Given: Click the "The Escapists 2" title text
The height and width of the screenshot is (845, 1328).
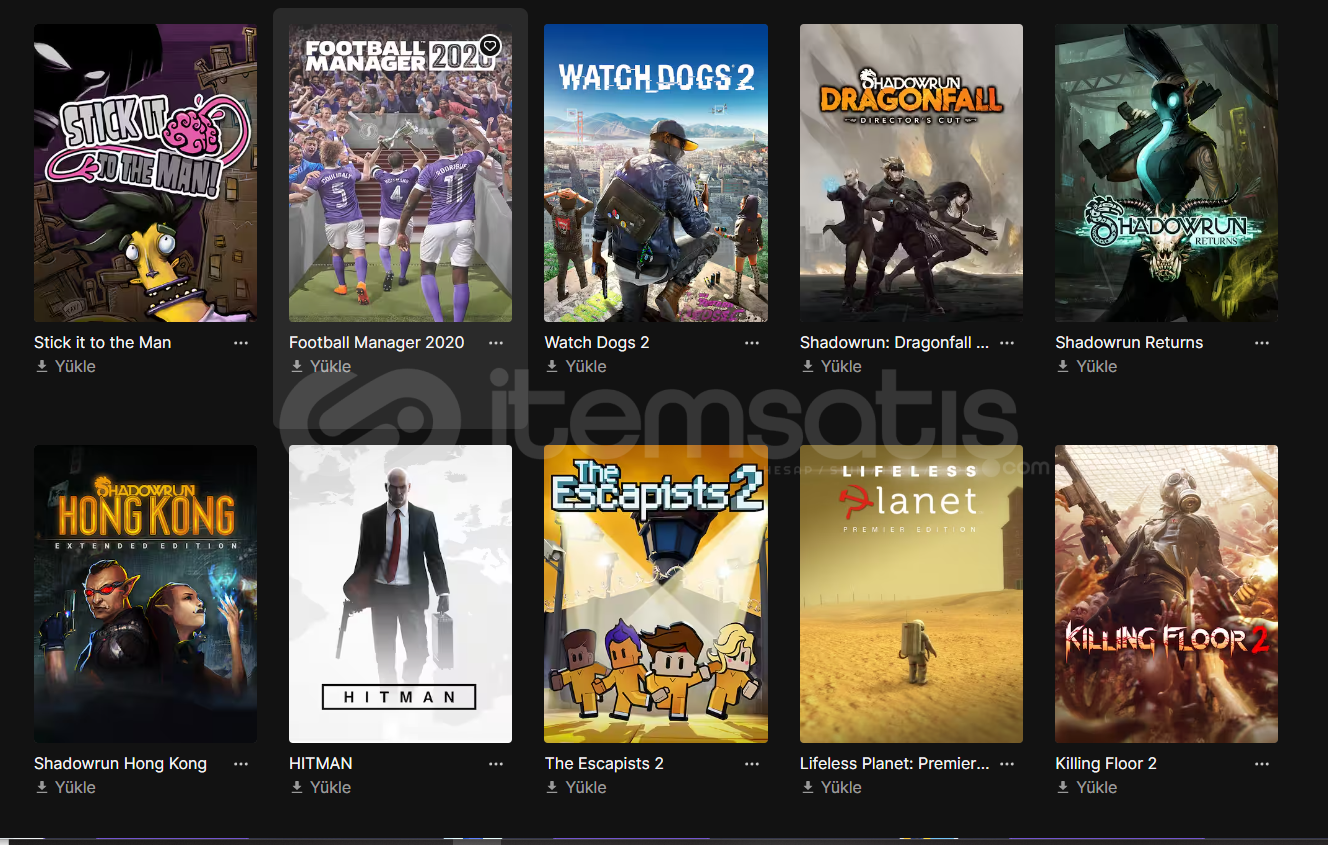Looking at the screenshot, I should 604,763.
